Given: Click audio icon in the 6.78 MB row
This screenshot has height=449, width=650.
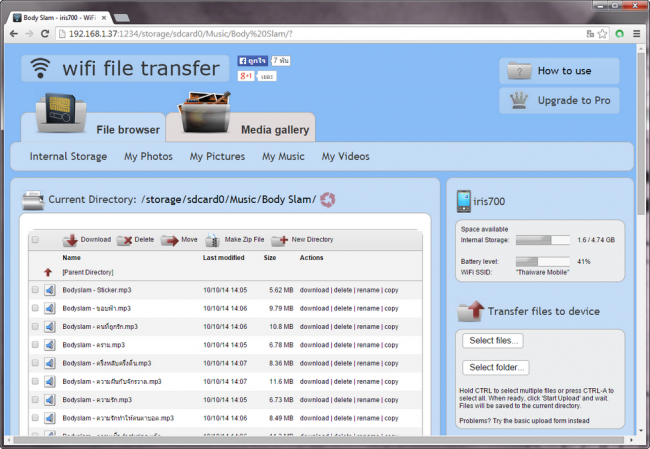Looking at the screenshot, I should (x=50, y=345).
